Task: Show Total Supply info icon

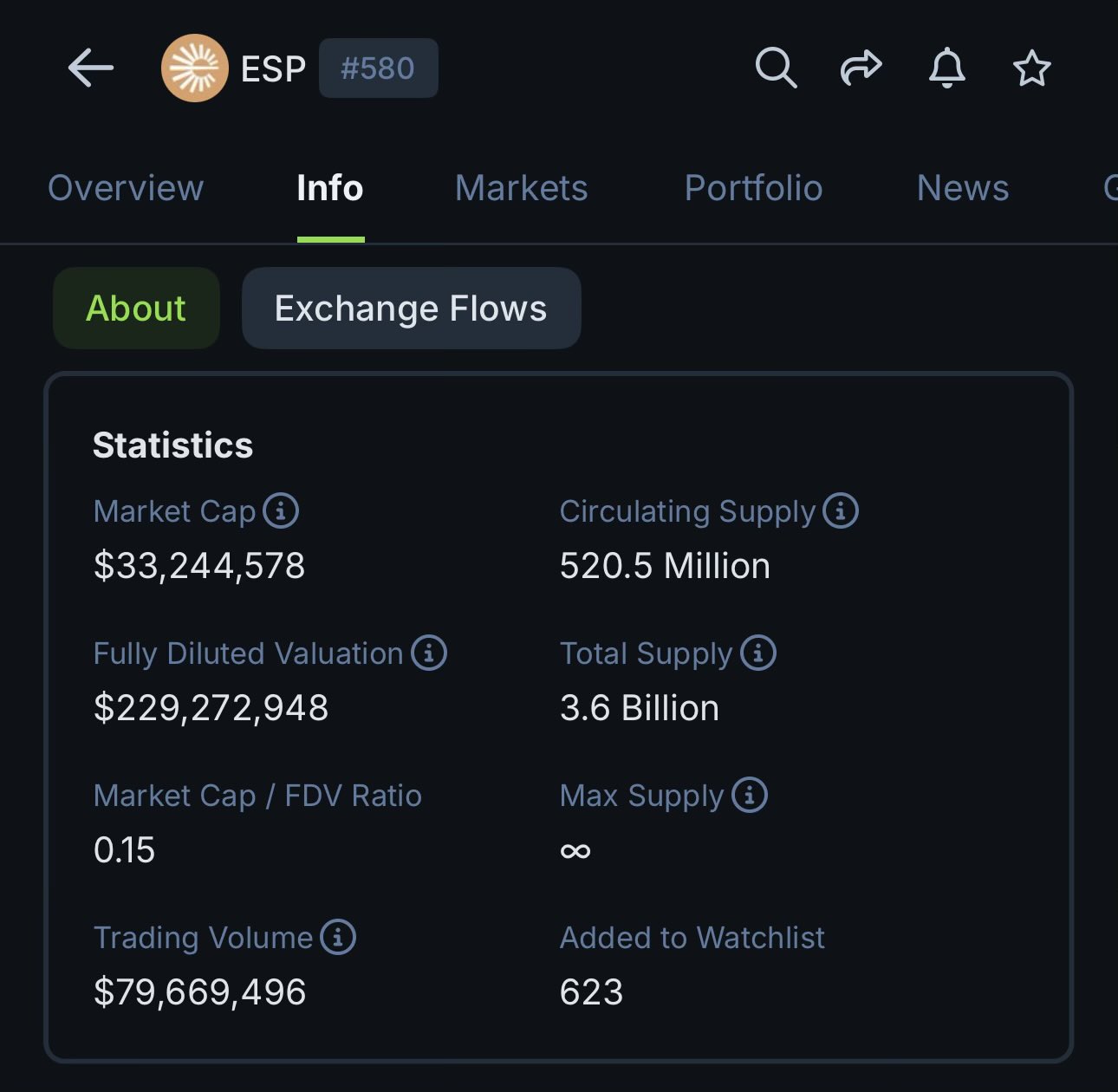Action: pos(758,653)
